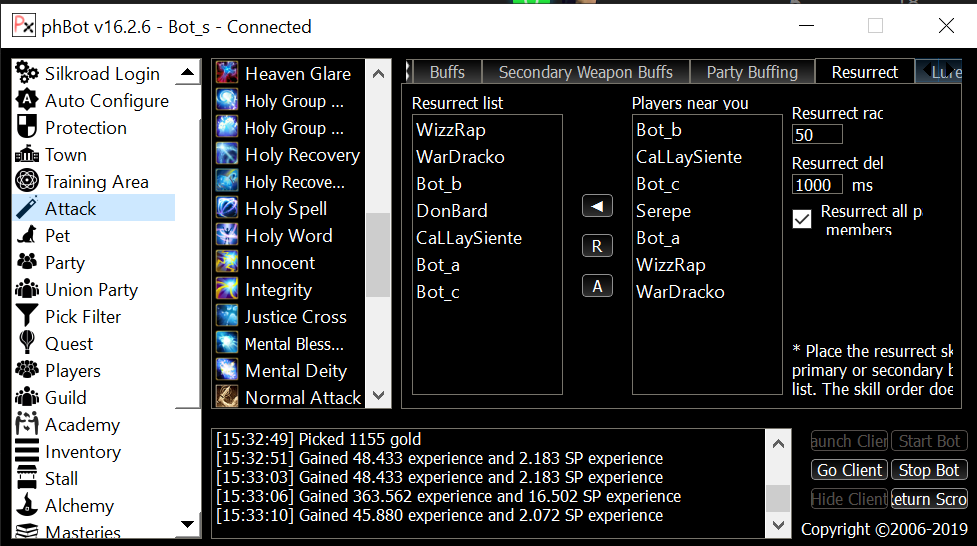Click the Mental Deity skill icon

[228, 371]
